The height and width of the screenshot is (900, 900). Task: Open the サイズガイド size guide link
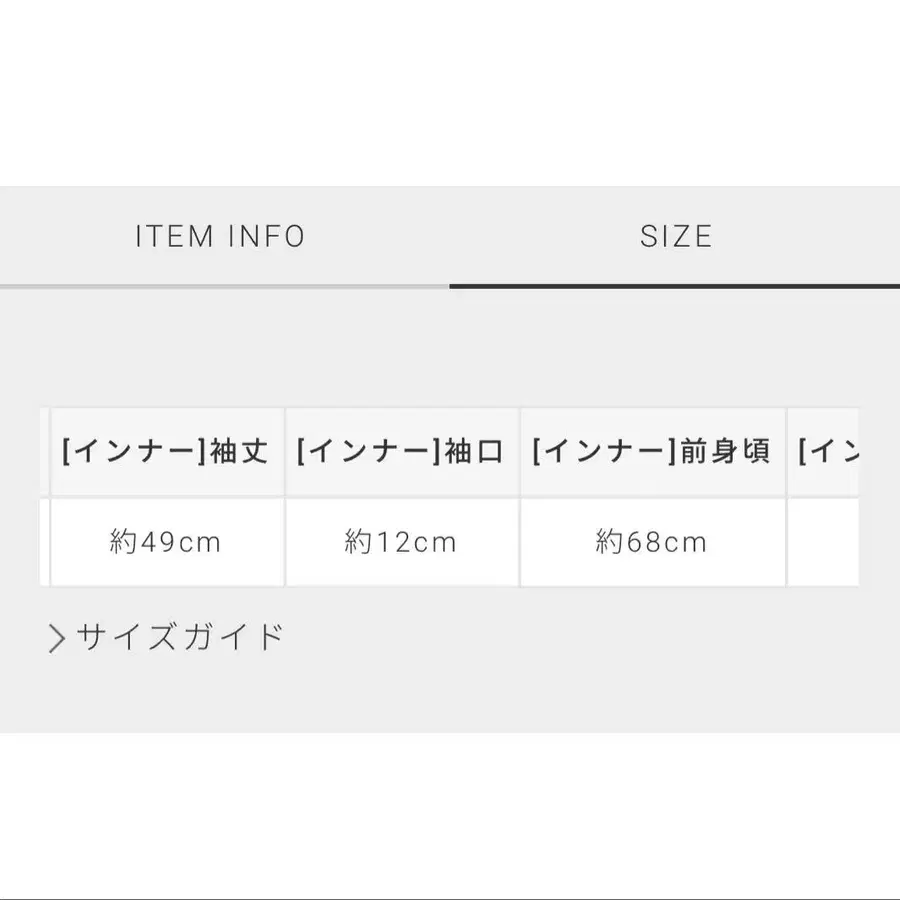click(x=178, y=634)
